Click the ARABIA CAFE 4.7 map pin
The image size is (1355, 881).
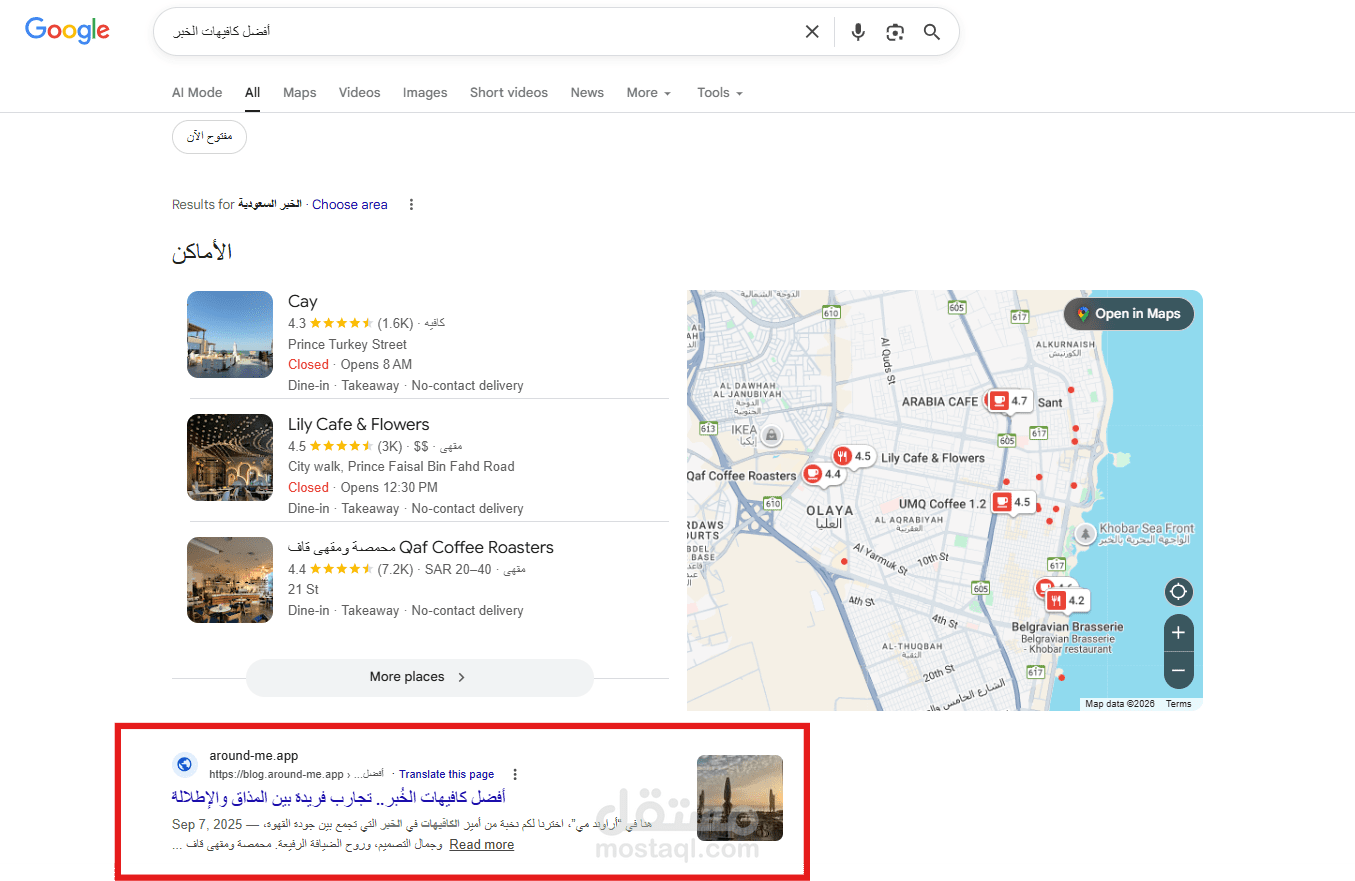[x=1008, y=401]
